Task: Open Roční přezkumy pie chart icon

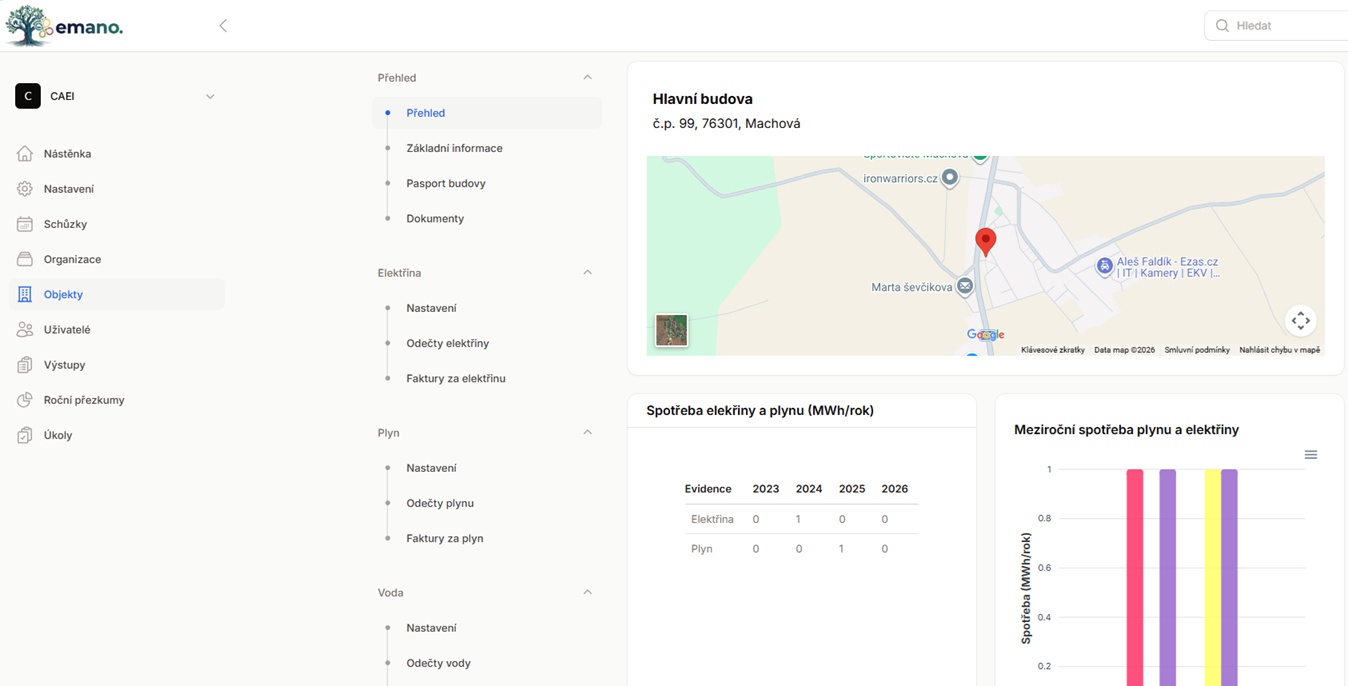Action: coord(25,400)
